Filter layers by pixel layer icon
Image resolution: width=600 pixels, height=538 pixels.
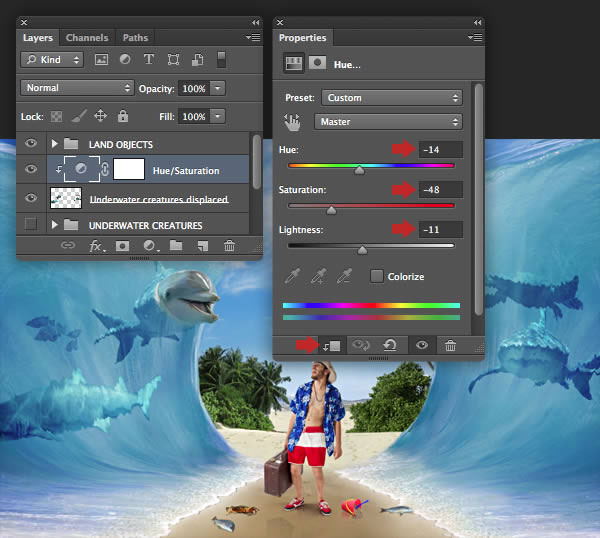pos(101,60)
